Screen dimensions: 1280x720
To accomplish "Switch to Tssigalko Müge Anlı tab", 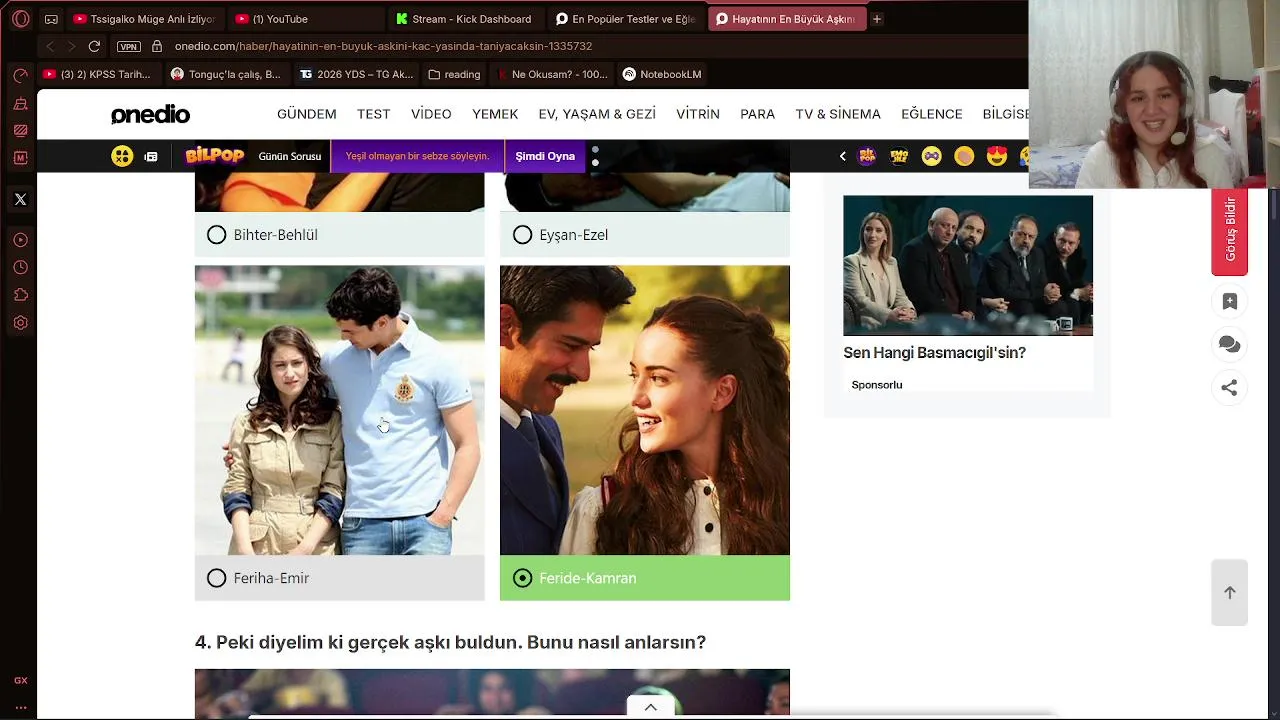I will (x=145, y=19).
